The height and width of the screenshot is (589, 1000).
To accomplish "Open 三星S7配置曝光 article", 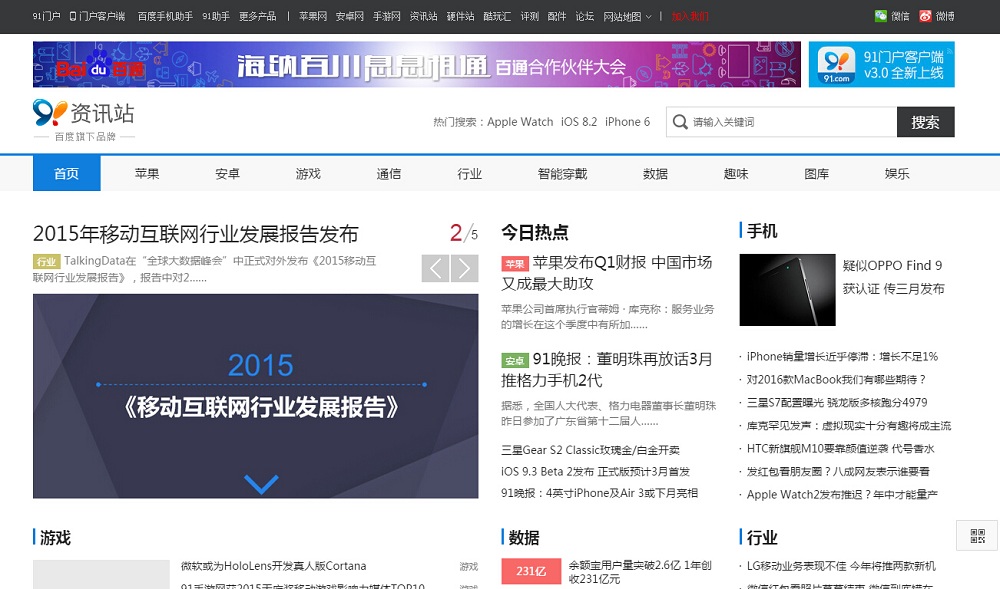I will [837, 402].
